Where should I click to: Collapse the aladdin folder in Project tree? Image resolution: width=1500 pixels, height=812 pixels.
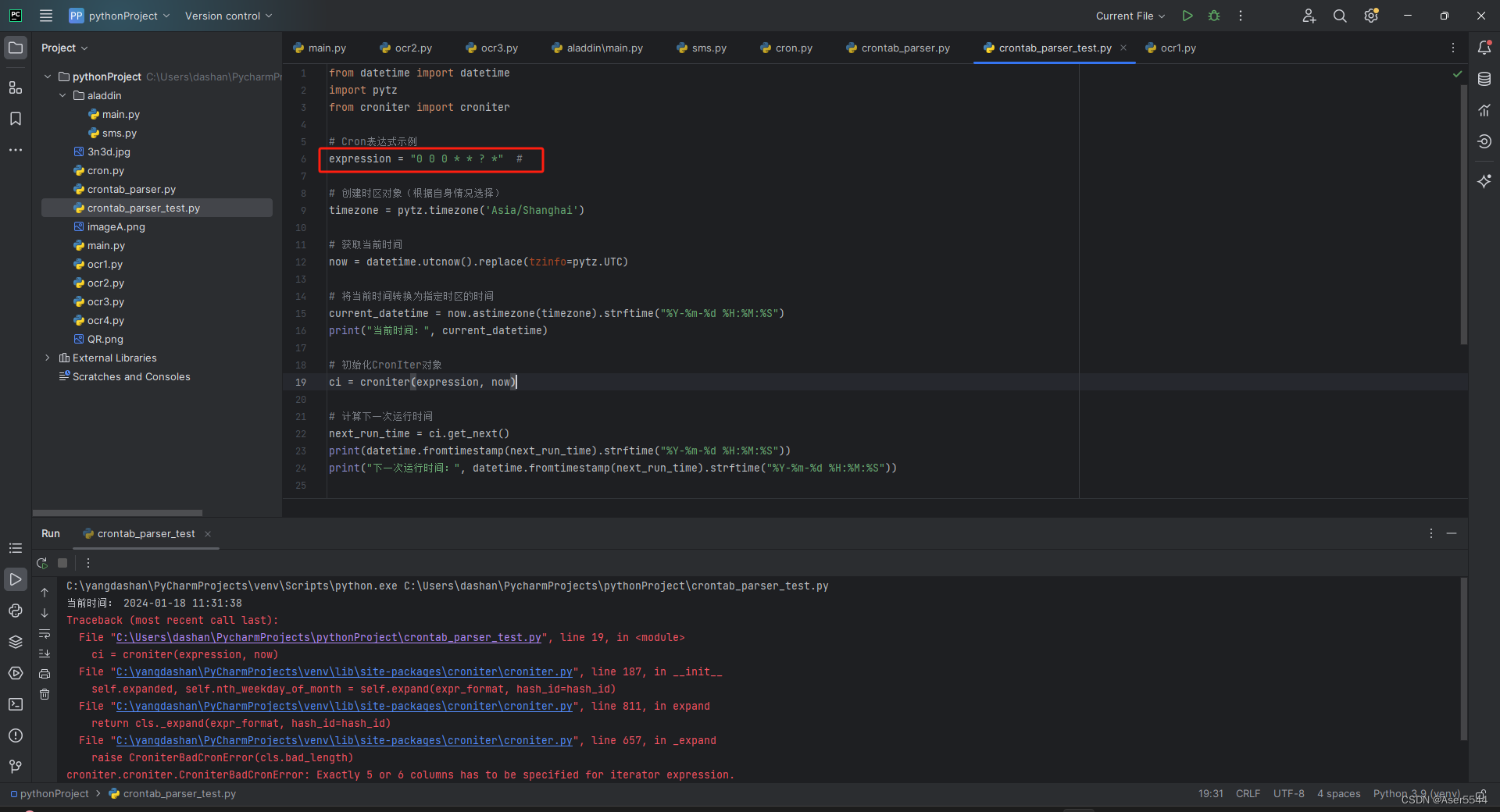(63, 94)
